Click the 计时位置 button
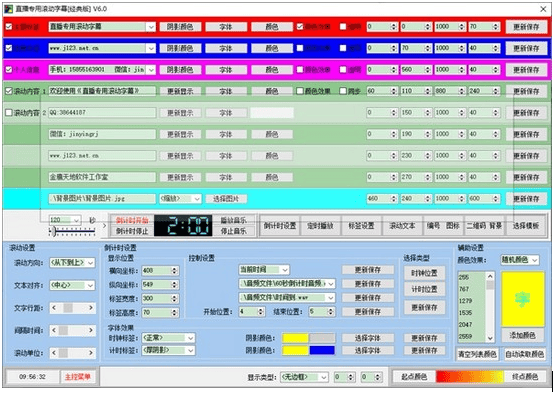Image resolution: width=555 pixels, height=394 pixels. [424, 290]
